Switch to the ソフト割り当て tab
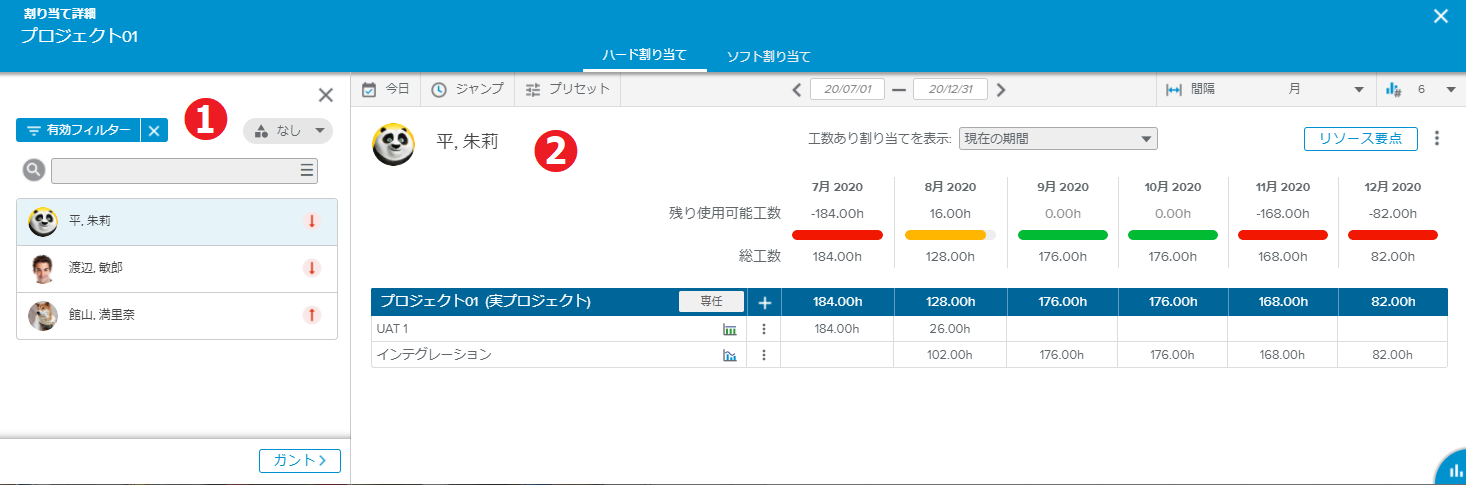The image size is (1466, 485). coord(768,56)
